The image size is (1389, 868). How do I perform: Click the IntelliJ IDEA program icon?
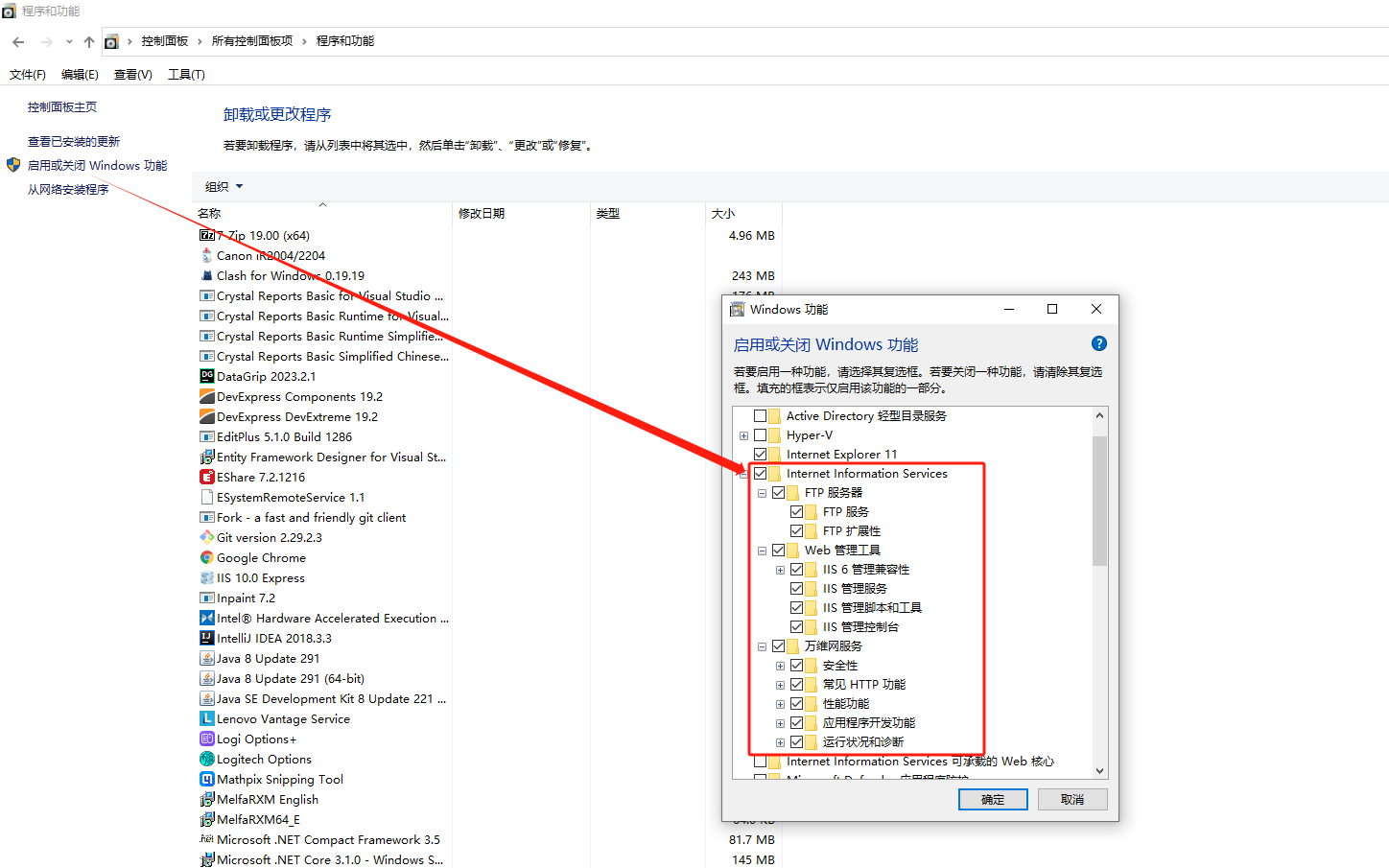pos(207,638)
